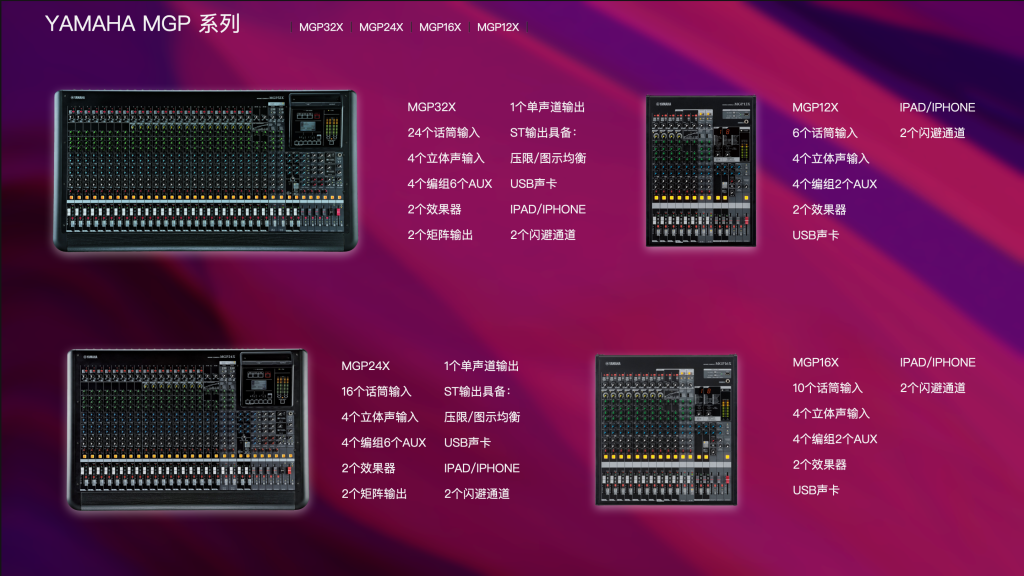Click 2个闪避通道 under the MGP16X heading
This screenshot has width=1024, height=576.
point(931,387)
